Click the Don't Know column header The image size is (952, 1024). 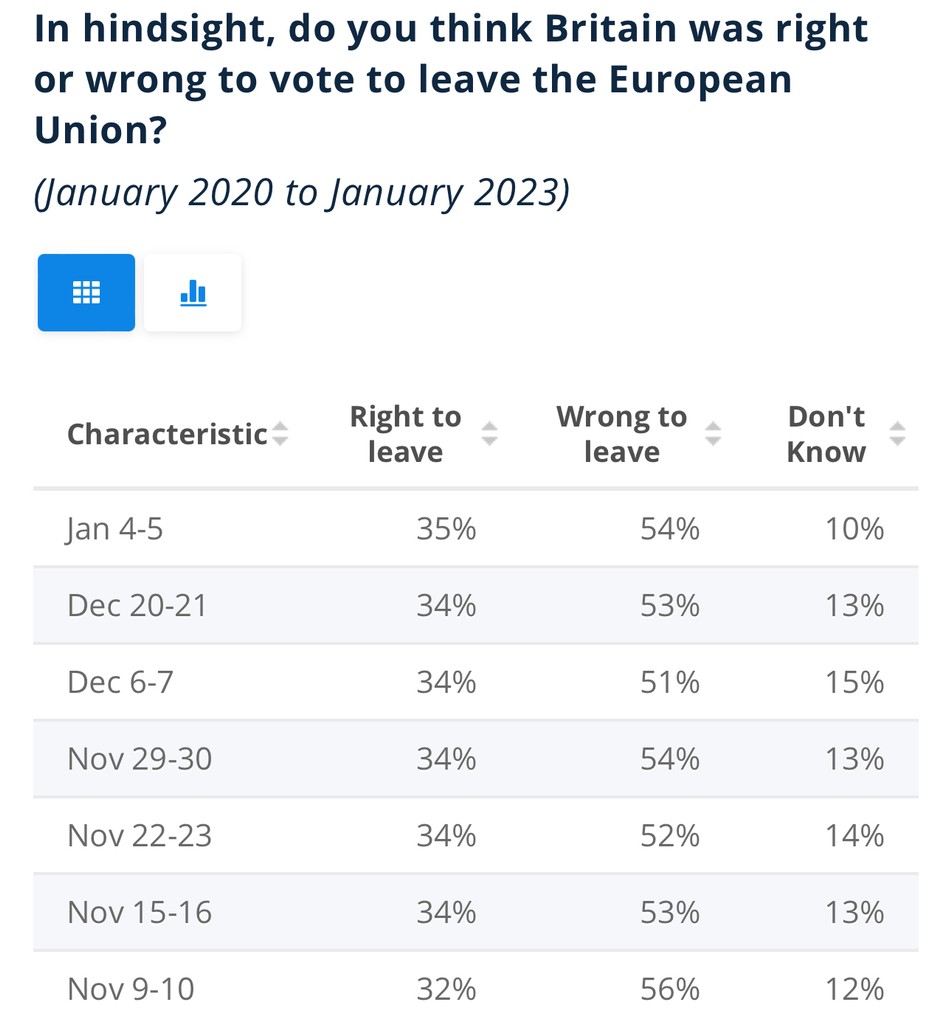[826, 434]
